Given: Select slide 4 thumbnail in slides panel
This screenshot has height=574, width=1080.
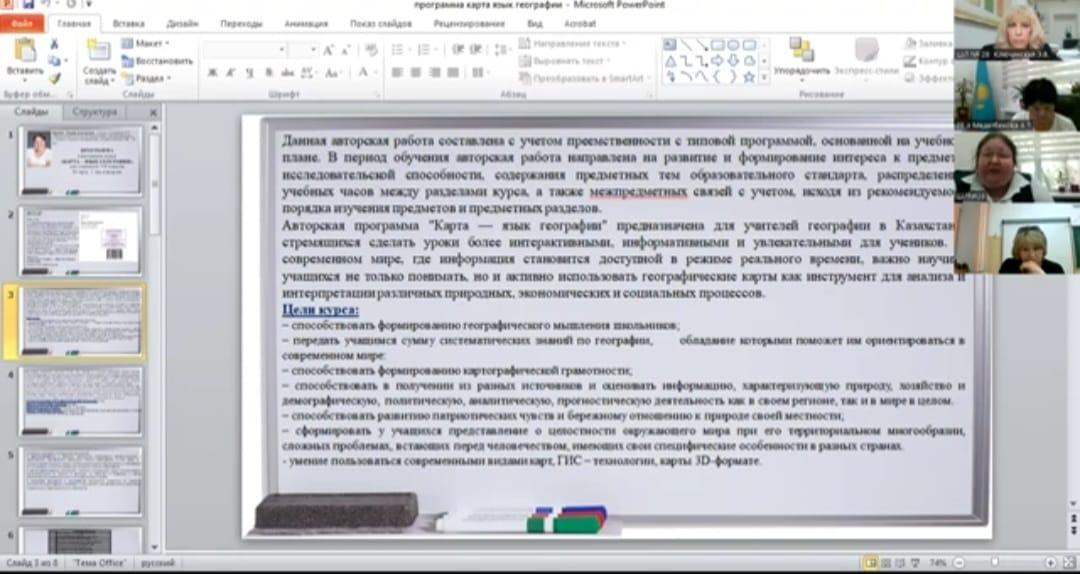Looking at the screenshot, I should 81,400.
